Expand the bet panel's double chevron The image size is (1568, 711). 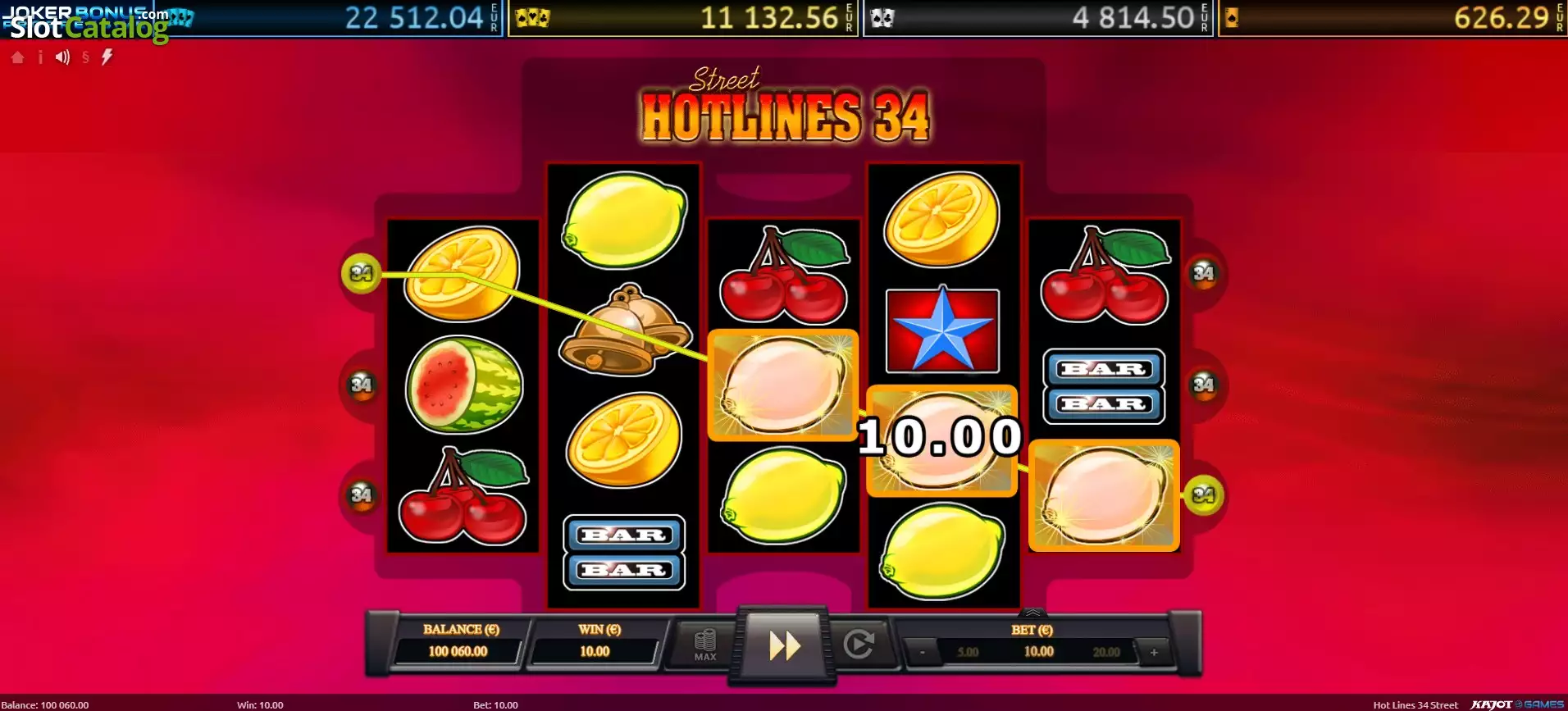point(1032,613)
